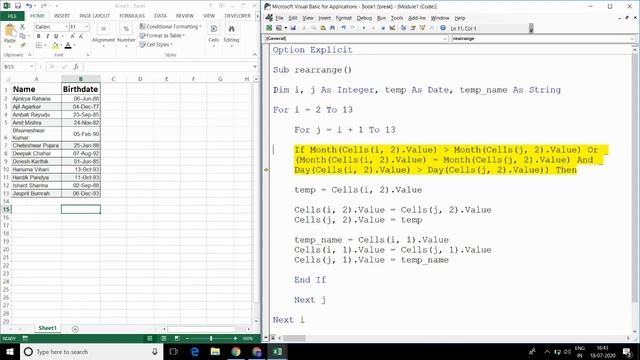The image size is (640, 360).
Task: Open the Debug menu in VBA editor
Action: click(x=364, y=18)
